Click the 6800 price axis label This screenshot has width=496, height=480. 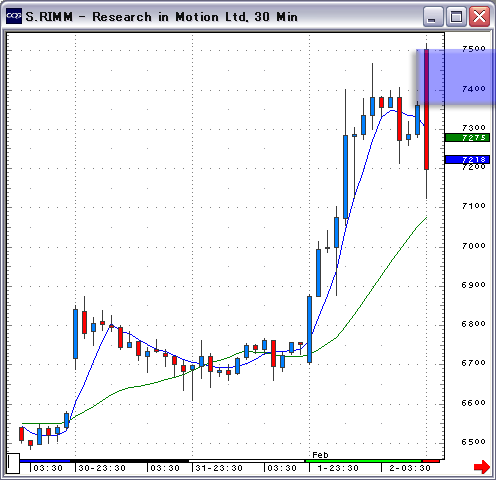point(474,324)
